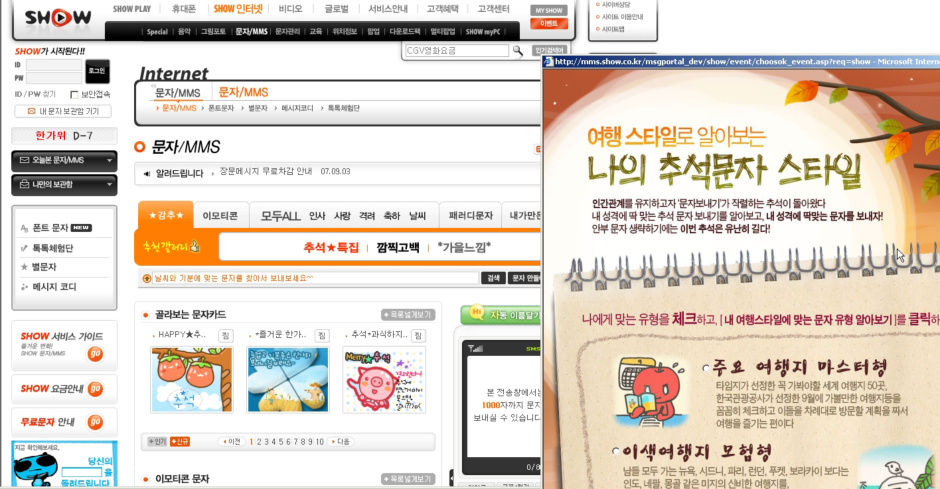940x489 pixels.
Task: Open the pink pig Merry 추석 card thumbnail
Action: coord(384,379)
